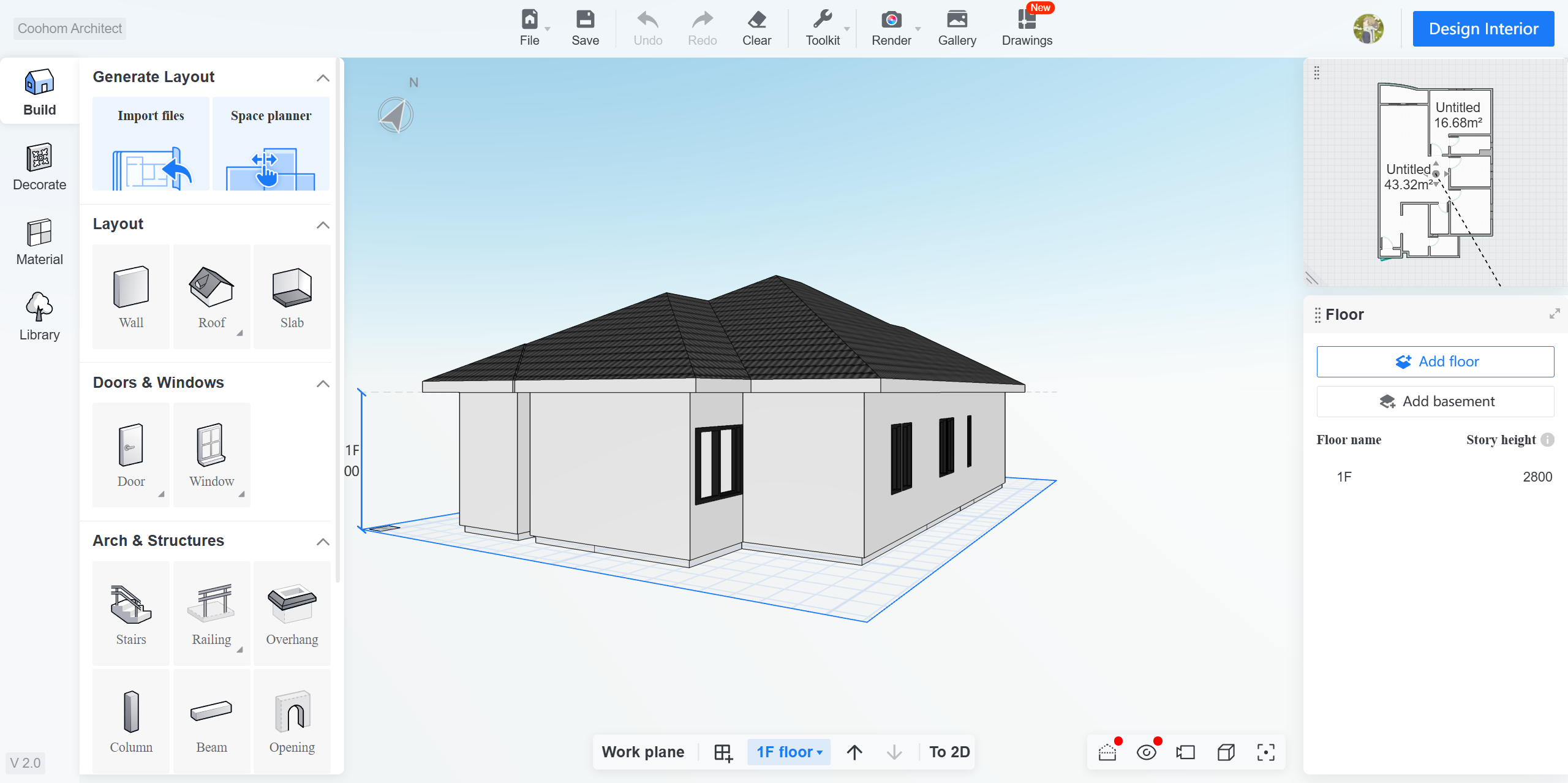Pick the Column tool
The image size is (1568, 783).
pyautogui.click(x=131, y=721)
